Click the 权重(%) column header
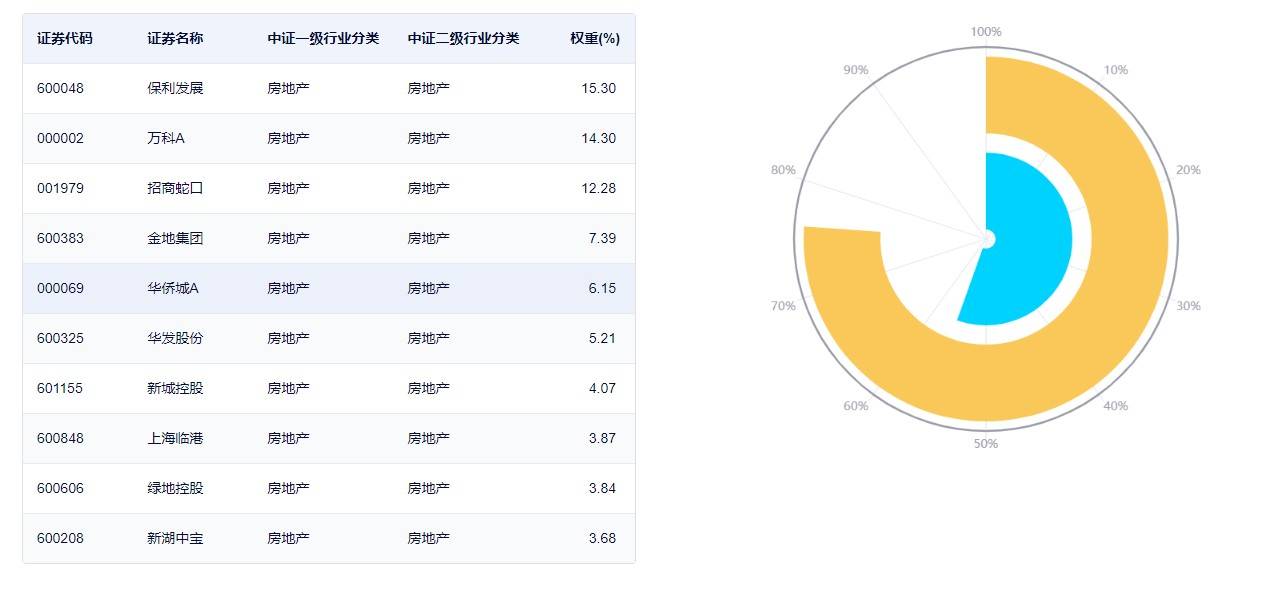 595,39
